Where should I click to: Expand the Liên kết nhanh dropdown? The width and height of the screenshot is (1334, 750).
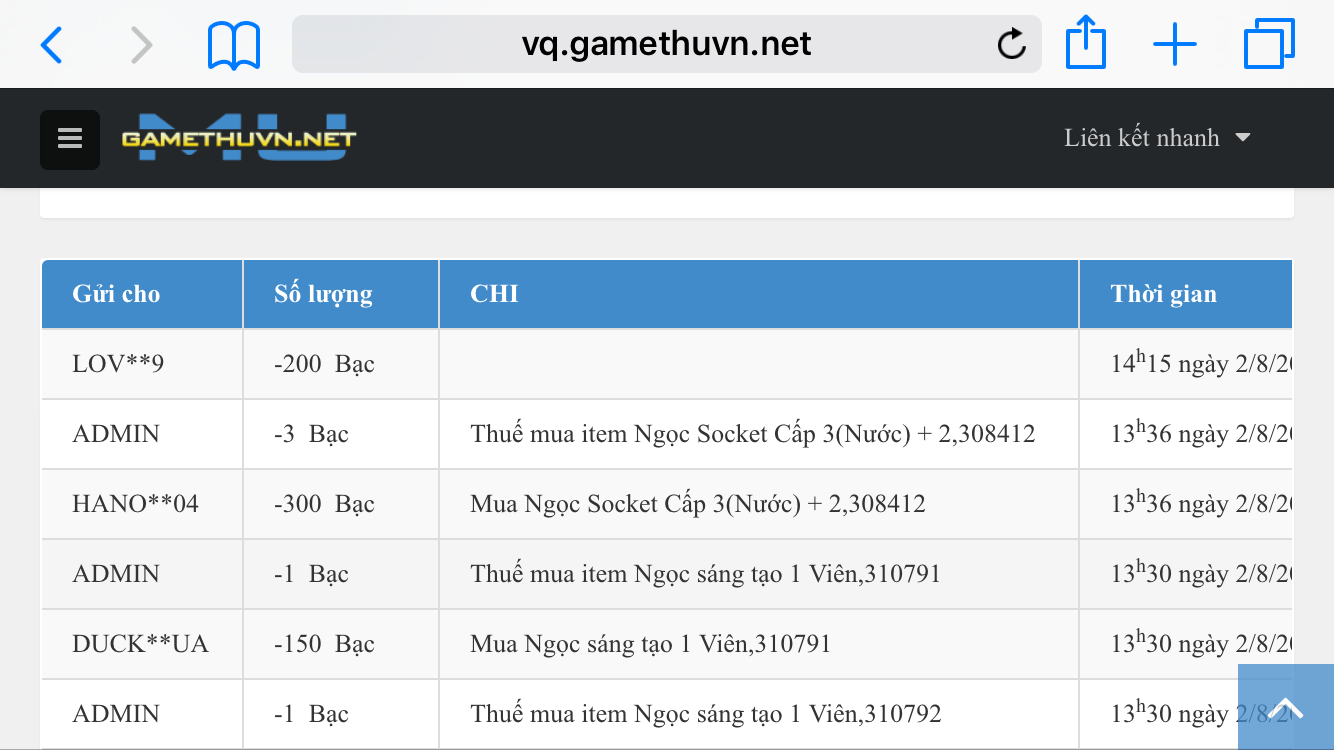(1157, 138)
